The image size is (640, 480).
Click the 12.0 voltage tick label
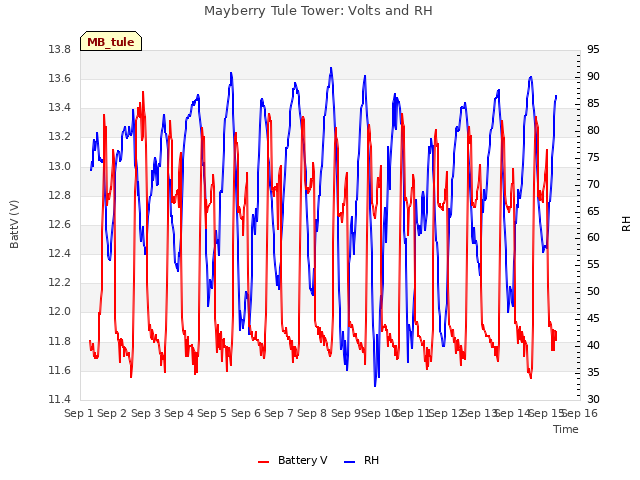[60, 312]
